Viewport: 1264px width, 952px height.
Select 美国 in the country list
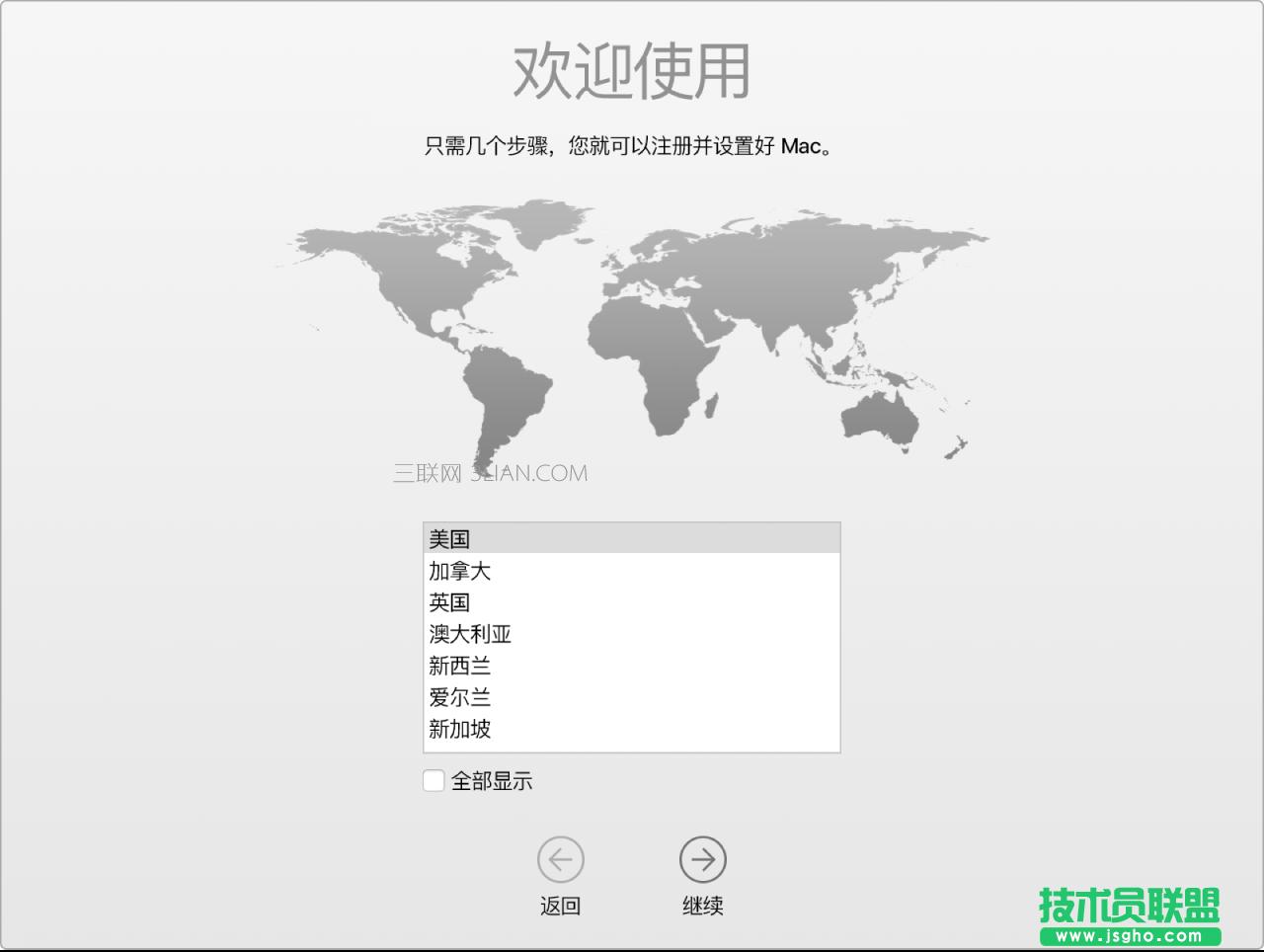[449, 539]
